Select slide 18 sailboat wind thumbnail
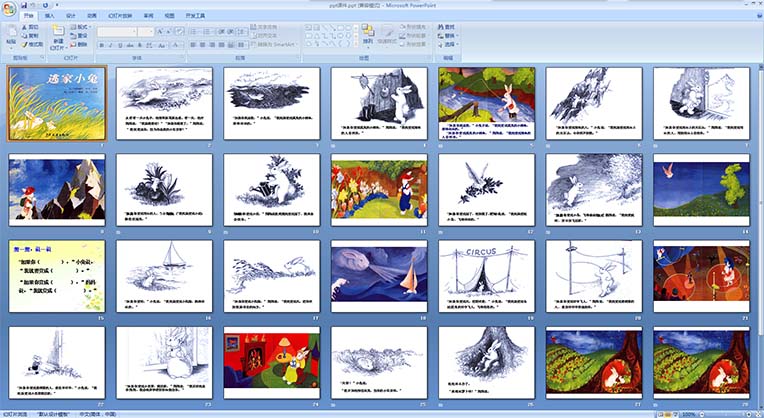The height and width of the screenshot is (418, 764). pyautogui.click(x=379, y=276)
